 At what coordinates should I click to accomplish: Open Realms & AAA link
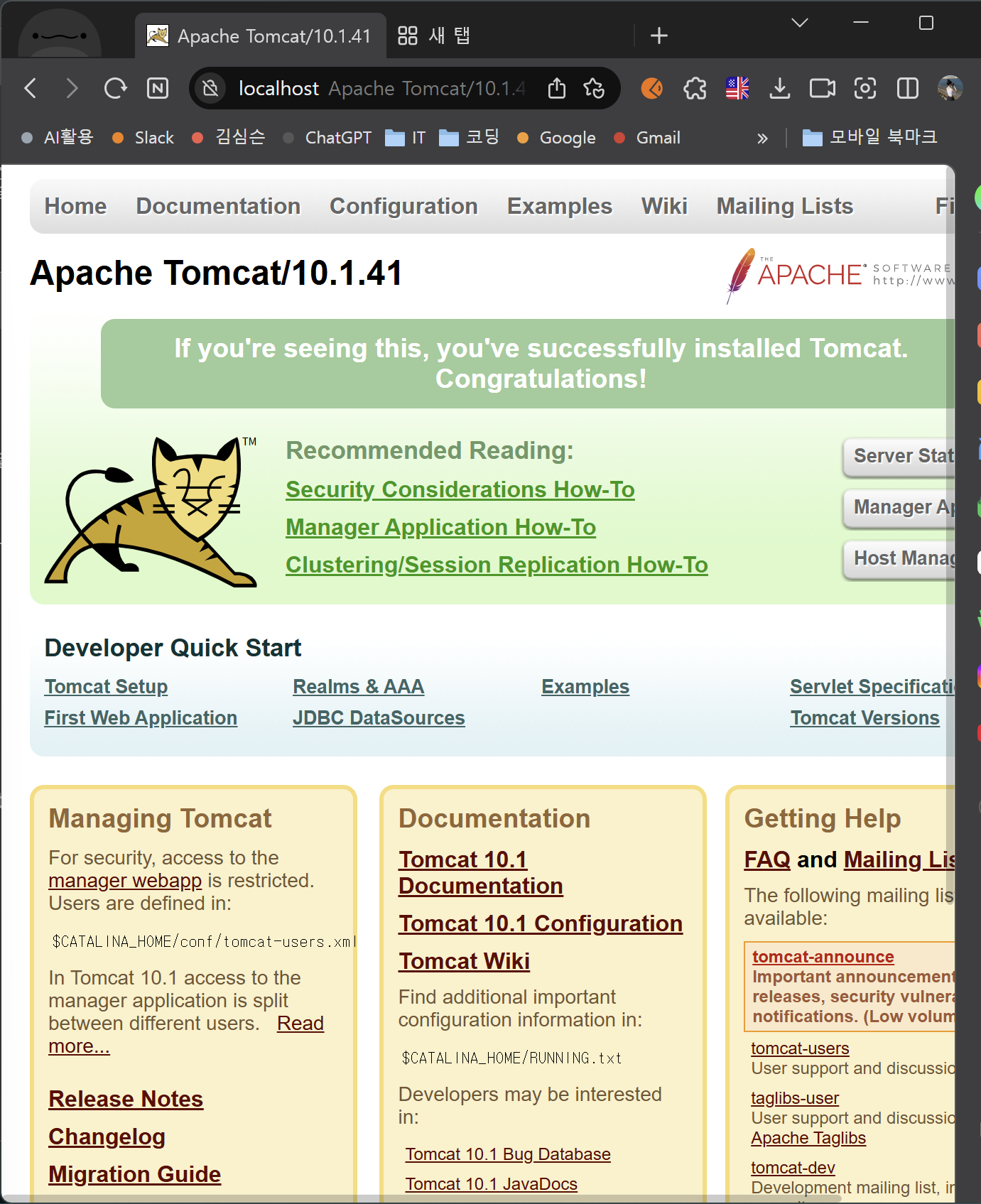358,687
